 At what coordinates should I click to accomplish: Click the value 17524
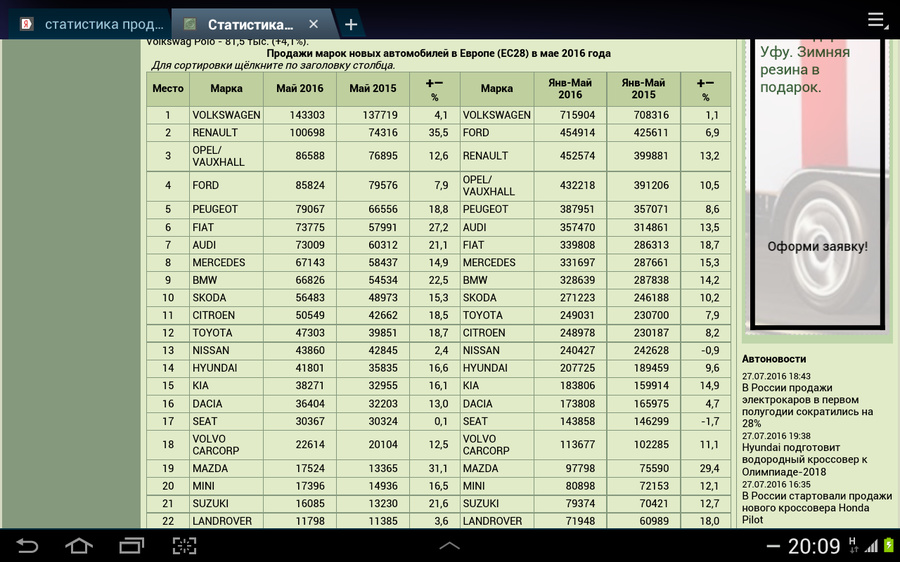tap(310, 468)
